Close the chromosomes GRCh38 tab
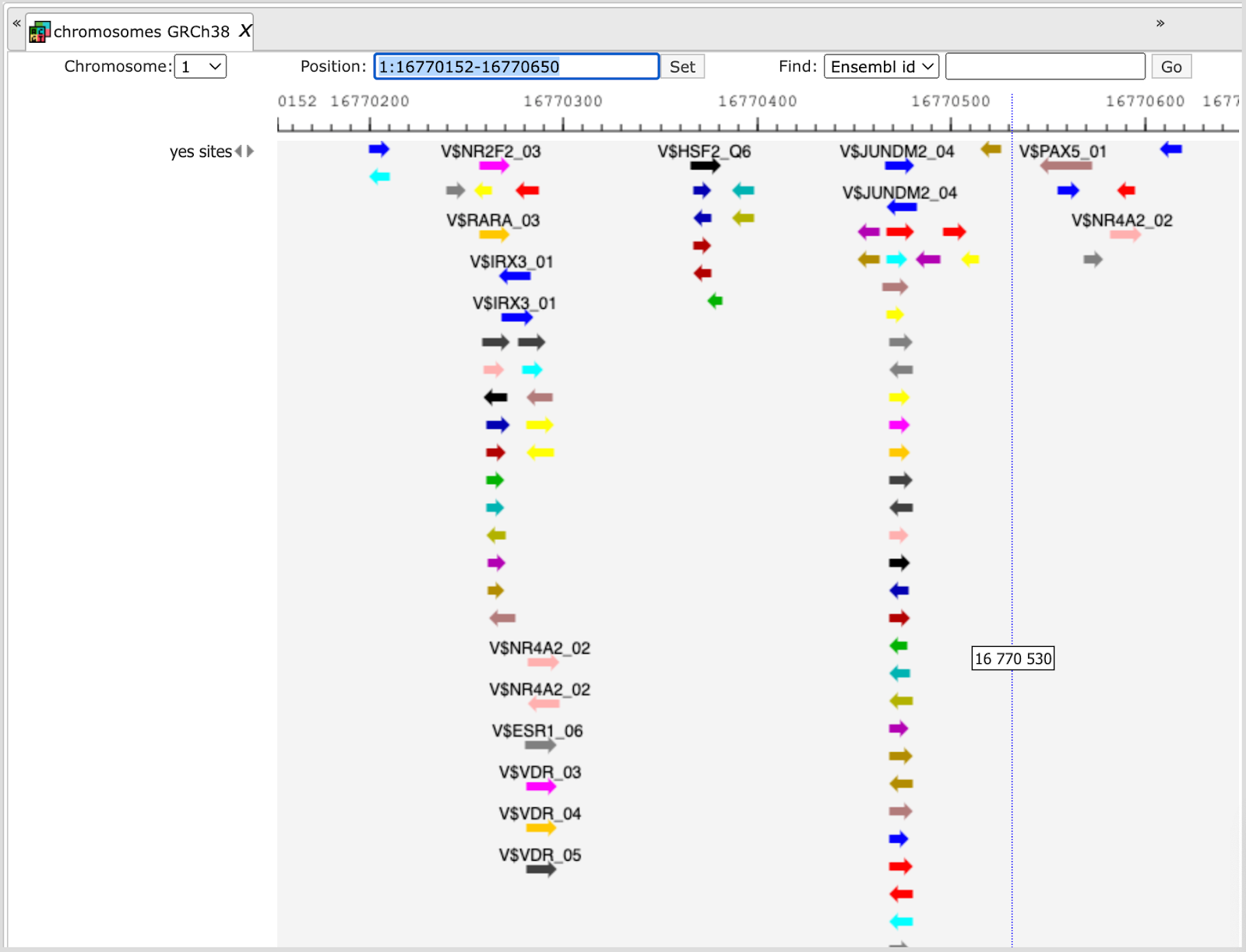 (245, 31)
